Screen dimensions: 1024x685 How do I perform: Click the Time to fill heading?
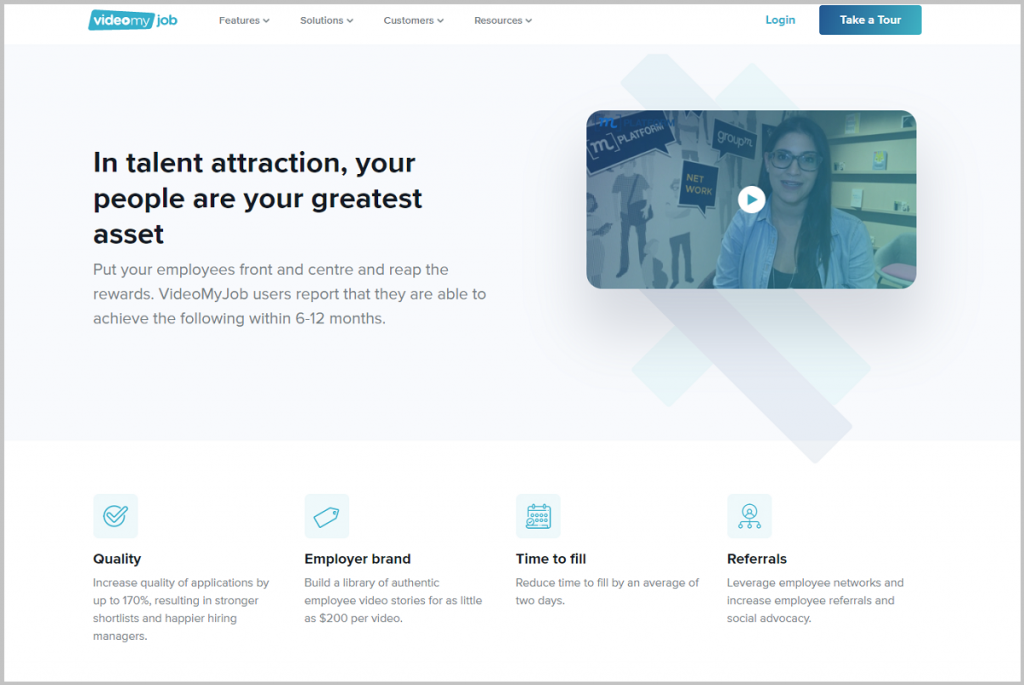pyautogui.click(x=549, y=559)
